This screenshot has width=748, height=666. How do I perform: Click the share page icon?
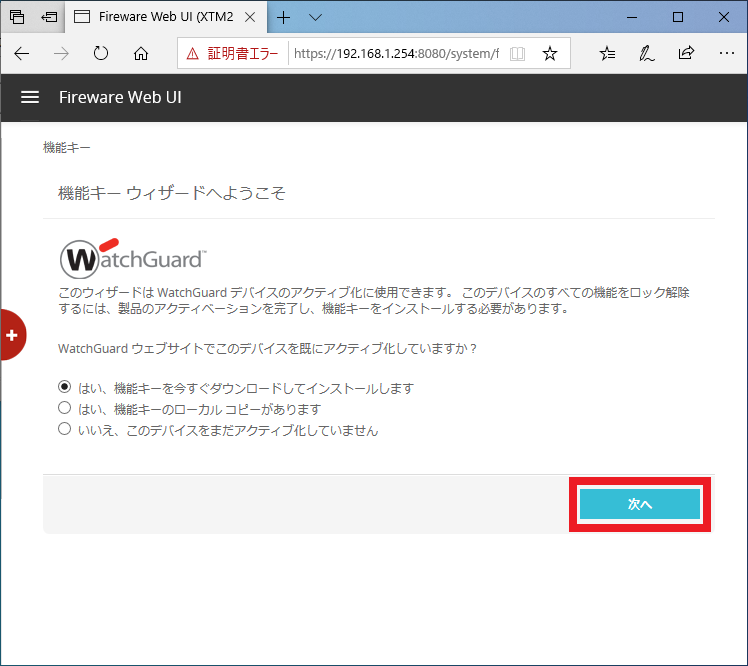point(686,52)
